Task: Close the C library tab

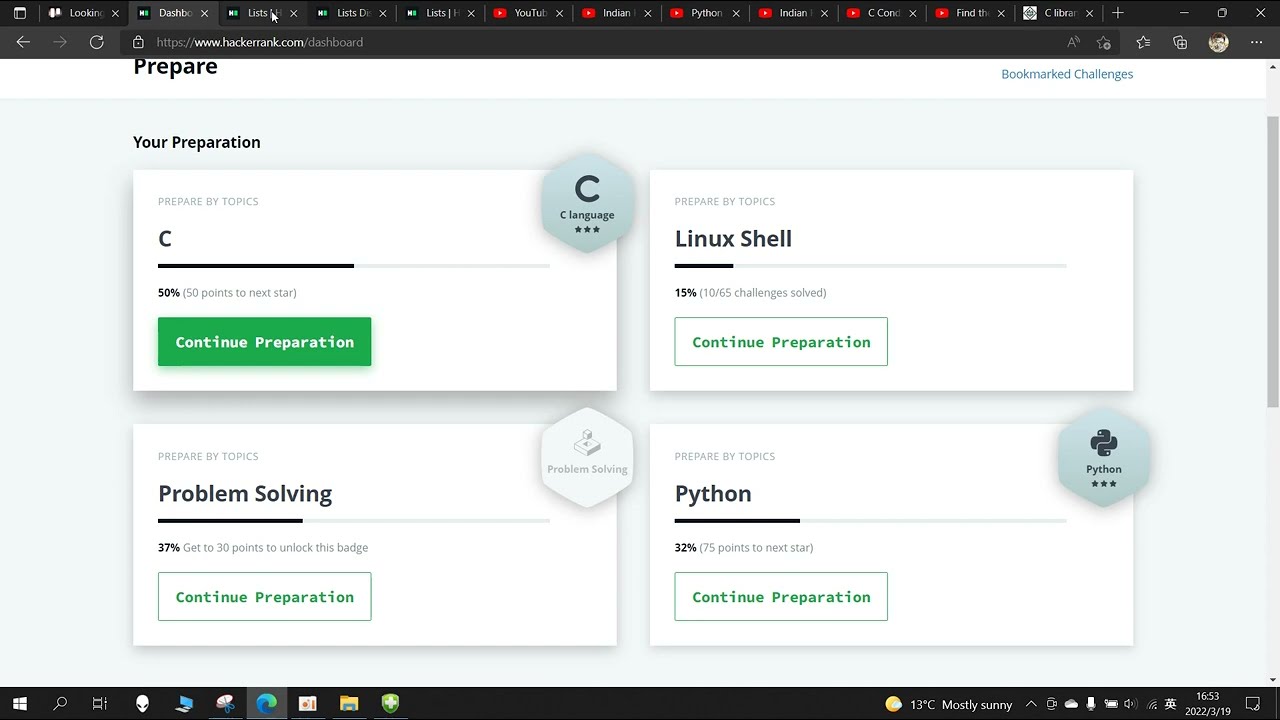Action: pyautogui.click(x=1089, y=13)
